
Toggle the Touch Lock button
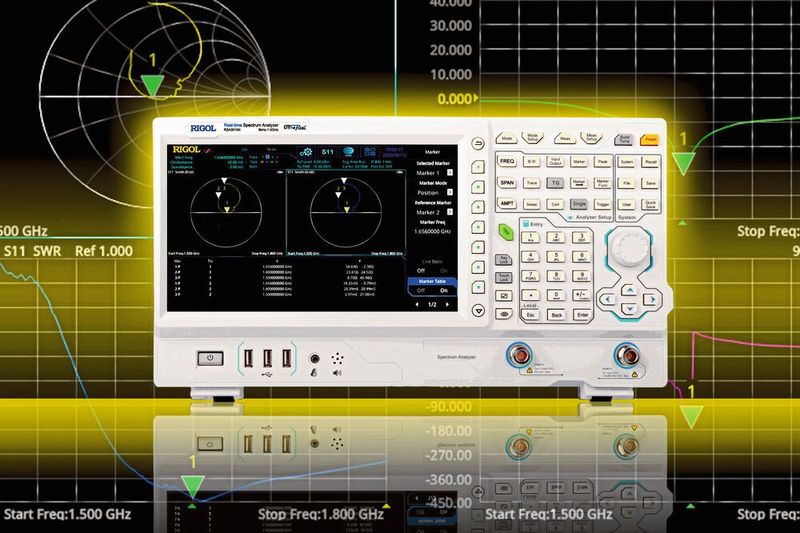coord(504,277)
